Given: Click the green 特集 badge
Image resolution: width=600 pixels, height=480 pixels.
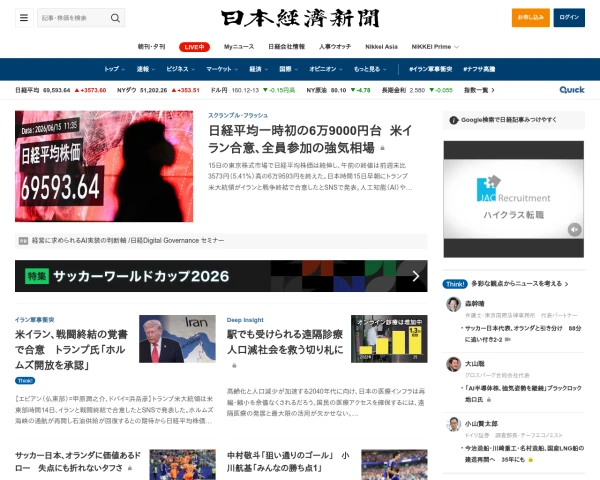Looking at the screenshot, I should tap(37, 276).
